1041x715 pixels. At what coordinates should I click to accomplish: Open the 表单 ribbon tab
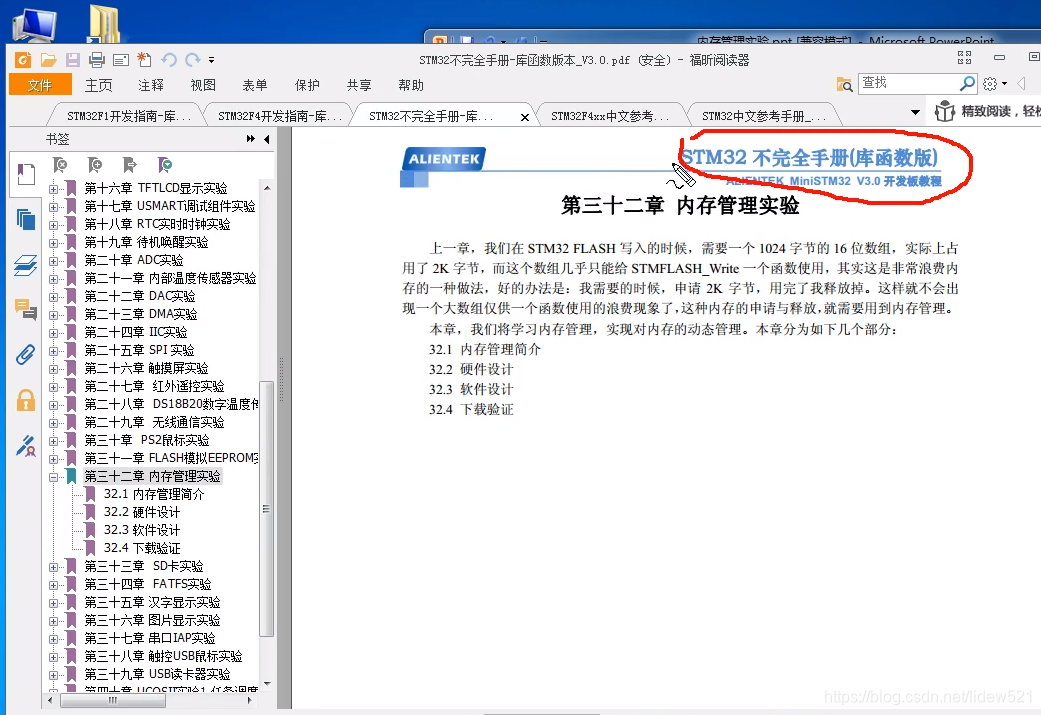coord(254,85)
